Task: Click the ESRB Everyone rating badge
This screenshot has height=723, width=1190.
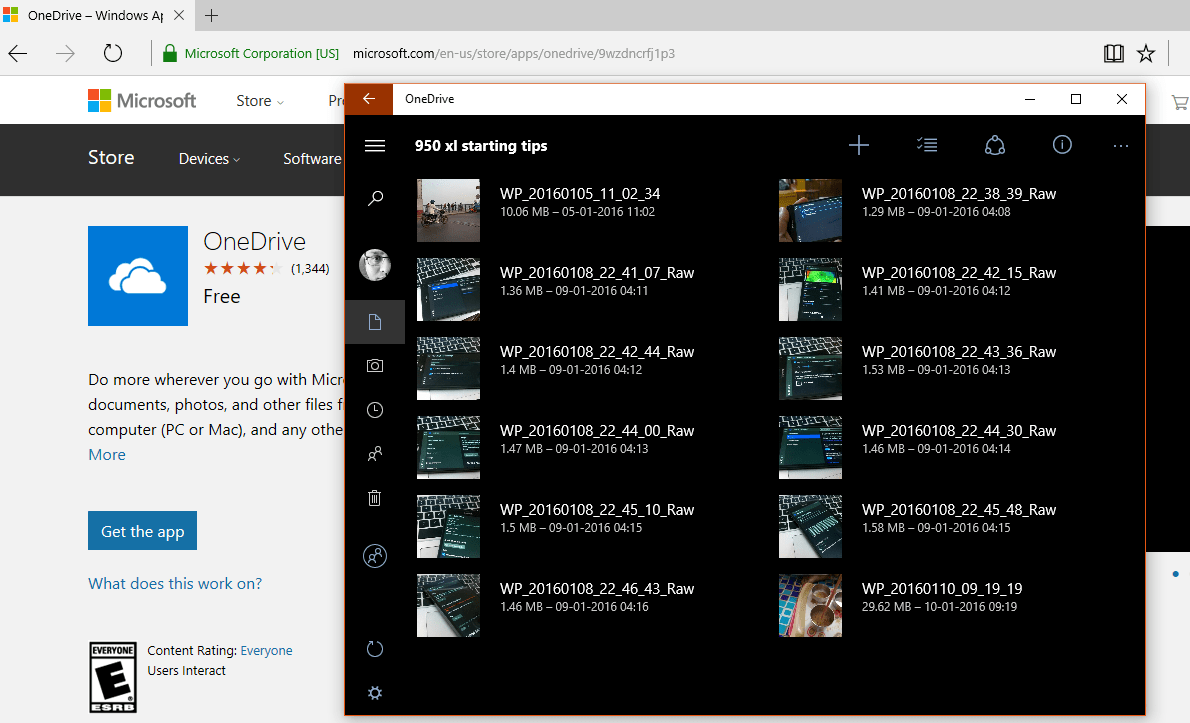Action: click(113, 677)
